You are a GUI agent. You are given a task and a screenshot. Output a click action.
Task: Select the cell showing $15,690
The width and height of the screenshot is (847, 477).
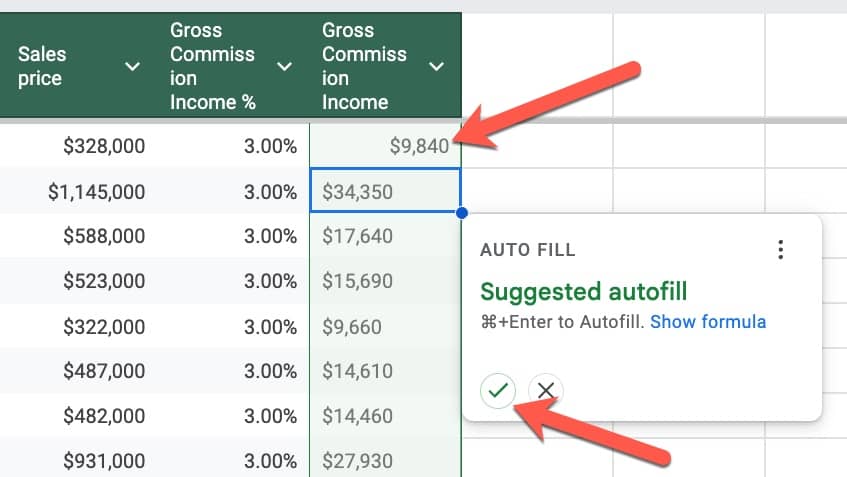pyautogui.click(x=385, y=281)
